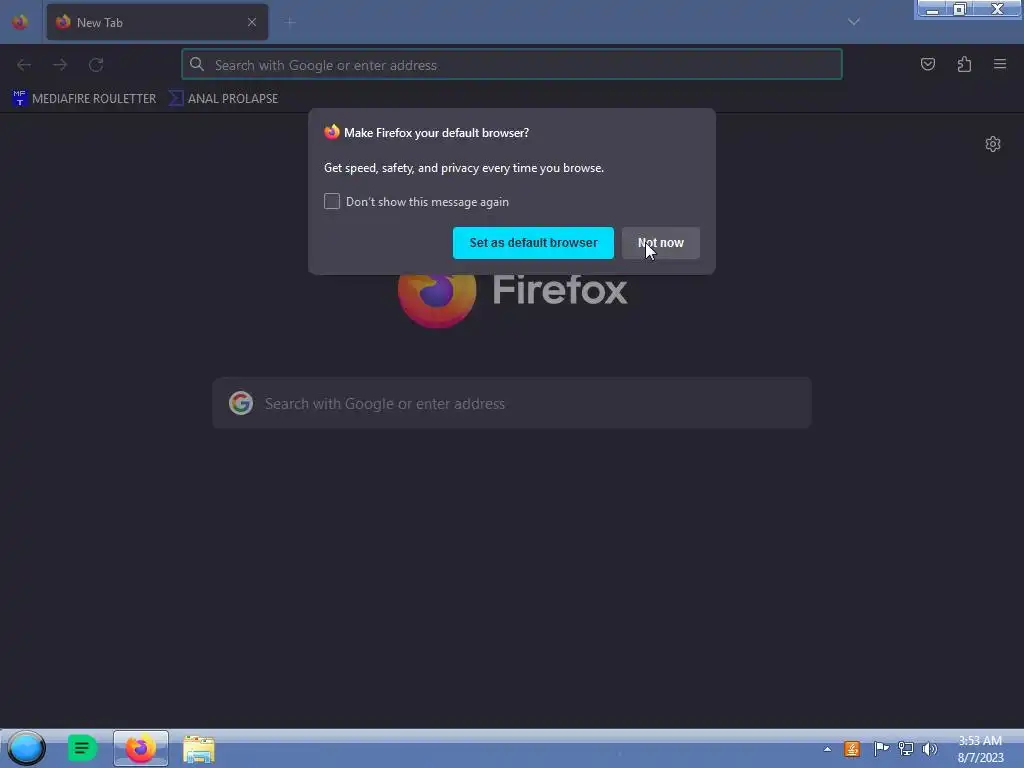The height and width of the screenshot is (768, 1024).
Task: Open the Extensions puzzle icon
Action: click(964, 64)
